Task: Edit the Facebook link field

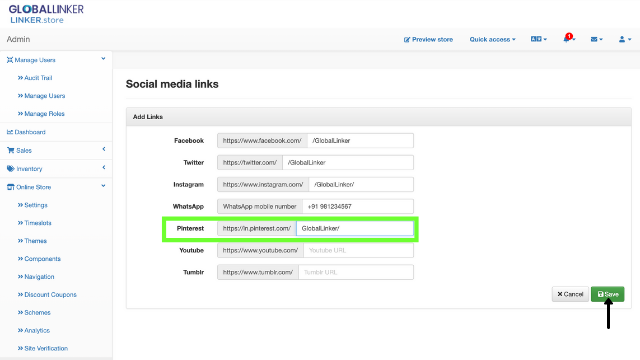Action: (x=360, y=140)
